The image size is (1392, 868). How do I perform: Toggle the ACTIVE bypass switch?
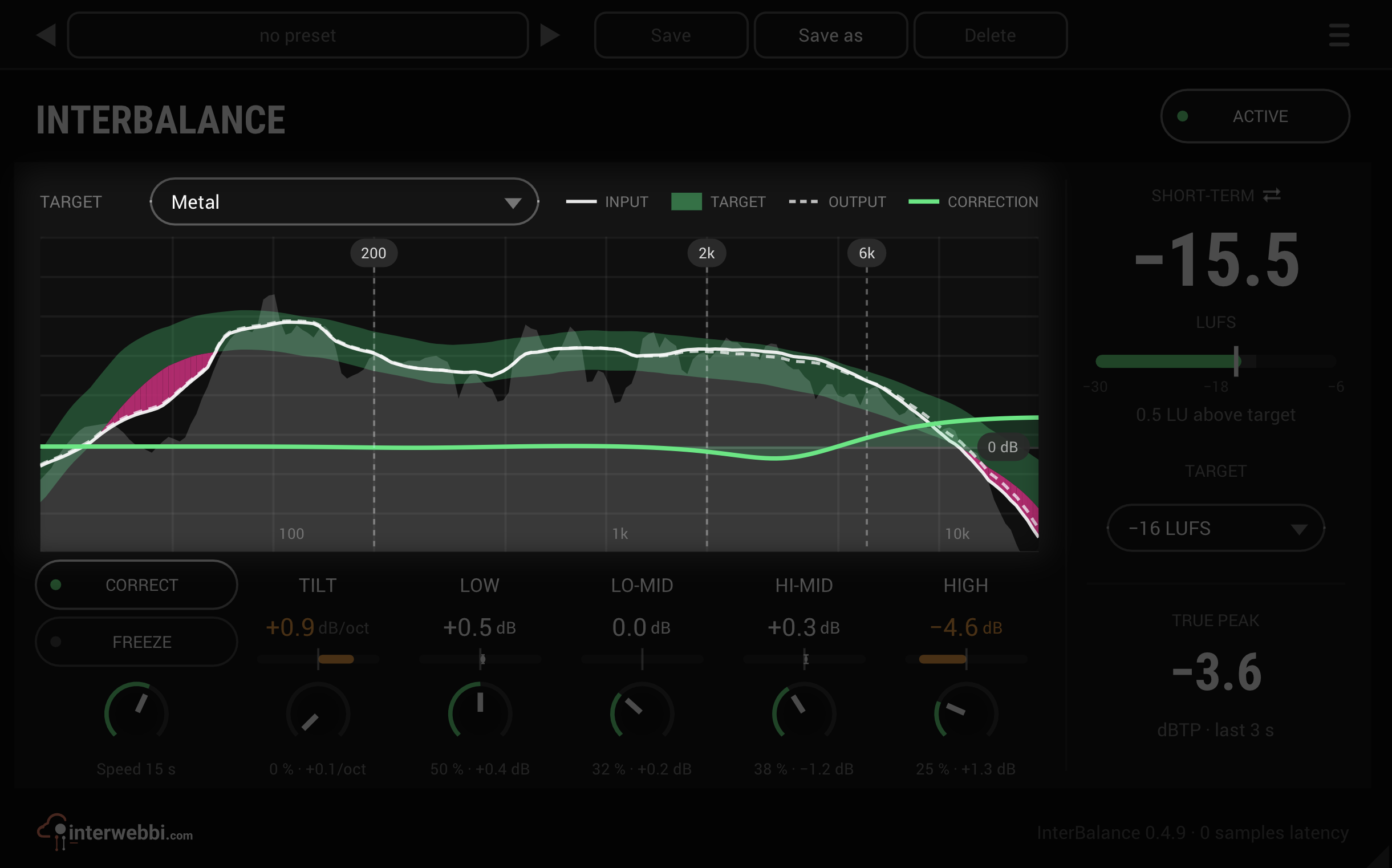click(x=1255, y=116)
